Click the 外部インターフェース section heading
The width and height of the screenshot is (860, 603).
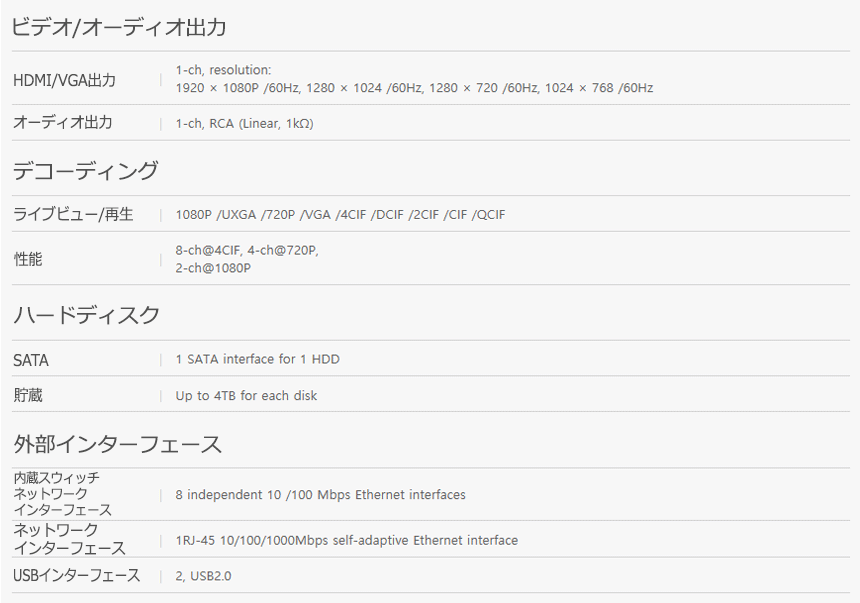(117, 444)
